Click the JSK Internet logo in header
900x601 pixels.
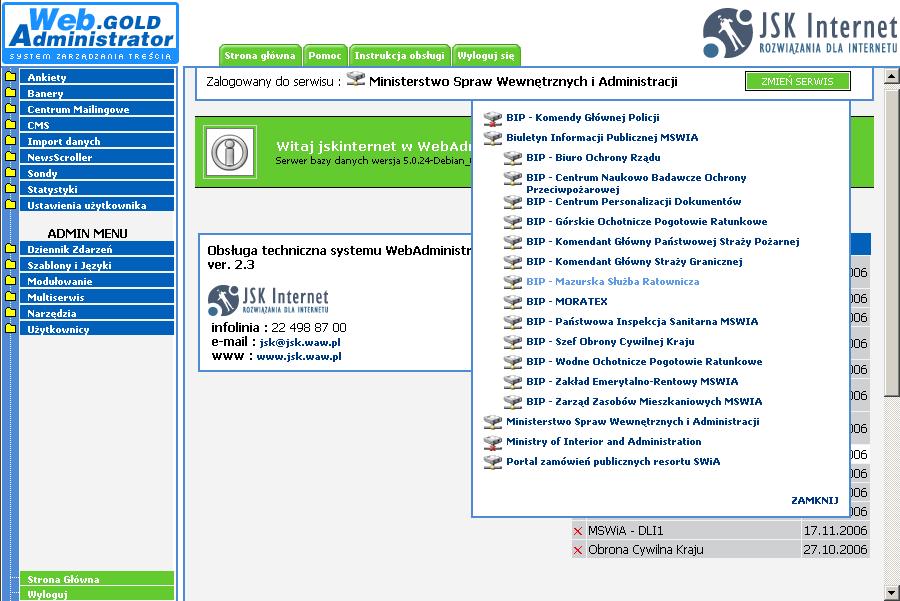[801, 33]
